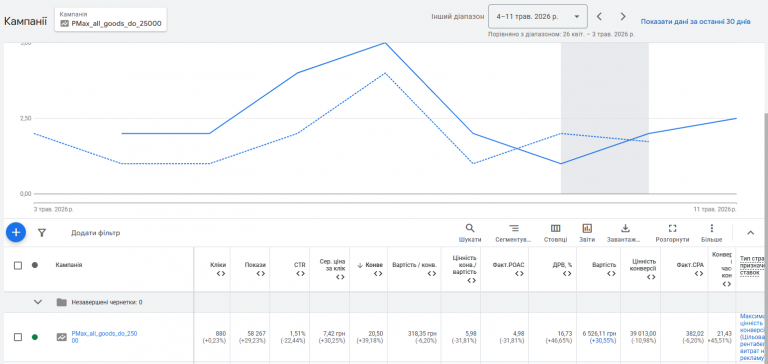768x364 pixels.
Task: Click the grey status dot in header row
Action: point(35,265)
